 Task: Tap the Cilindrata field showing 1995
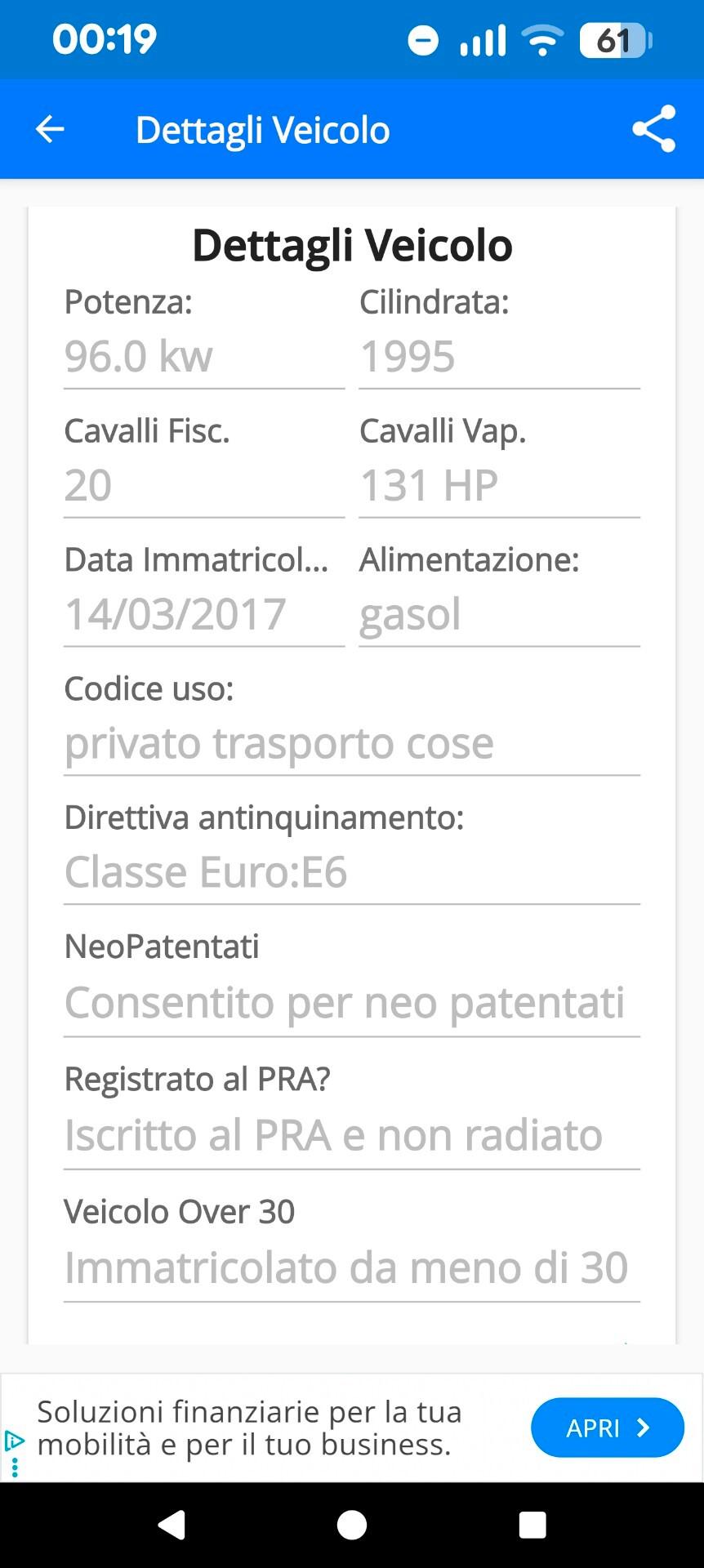(499, 357)
